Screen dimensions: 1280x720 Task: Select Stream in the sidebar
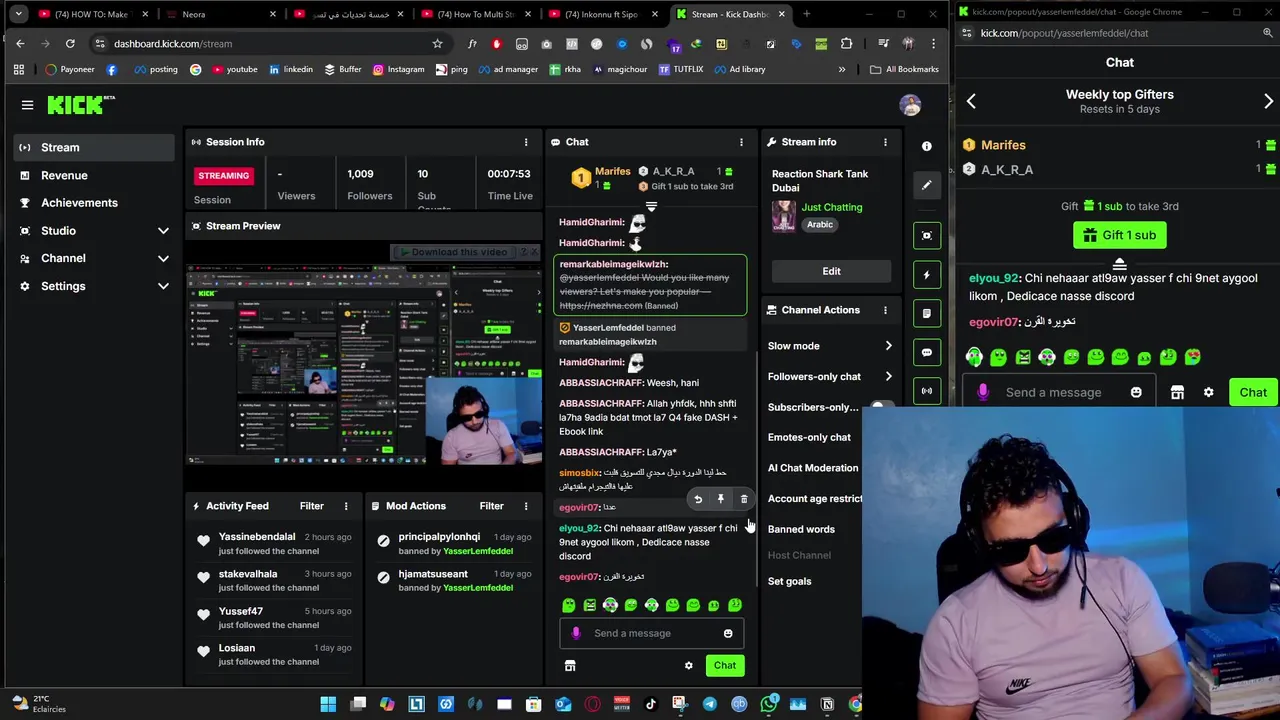coord(94,148)
